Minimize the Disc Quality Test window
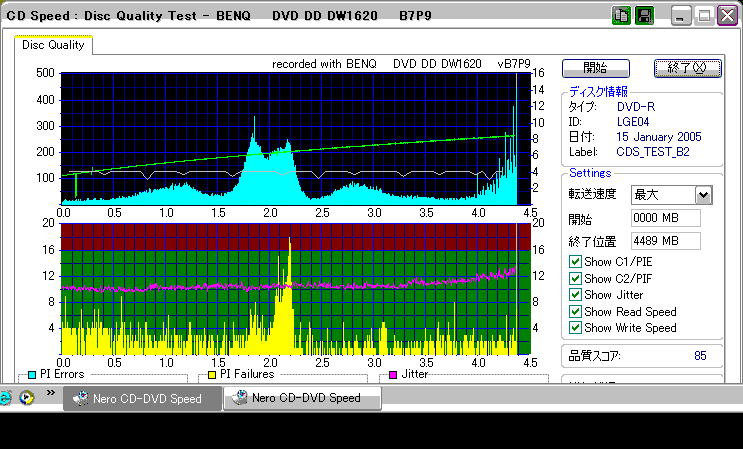743x449 pixels. click(x=681, y=16)
